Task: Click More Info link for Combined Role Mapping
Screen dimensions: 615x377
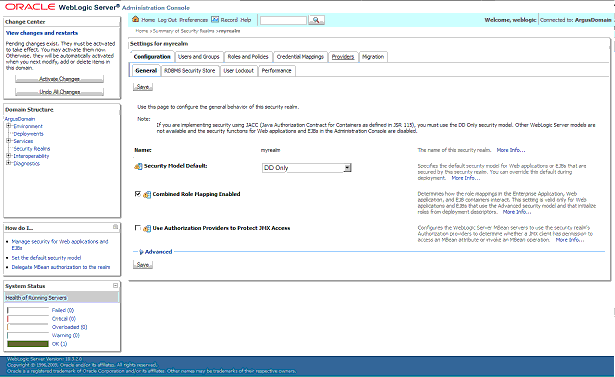Action: tap(517, 212)
